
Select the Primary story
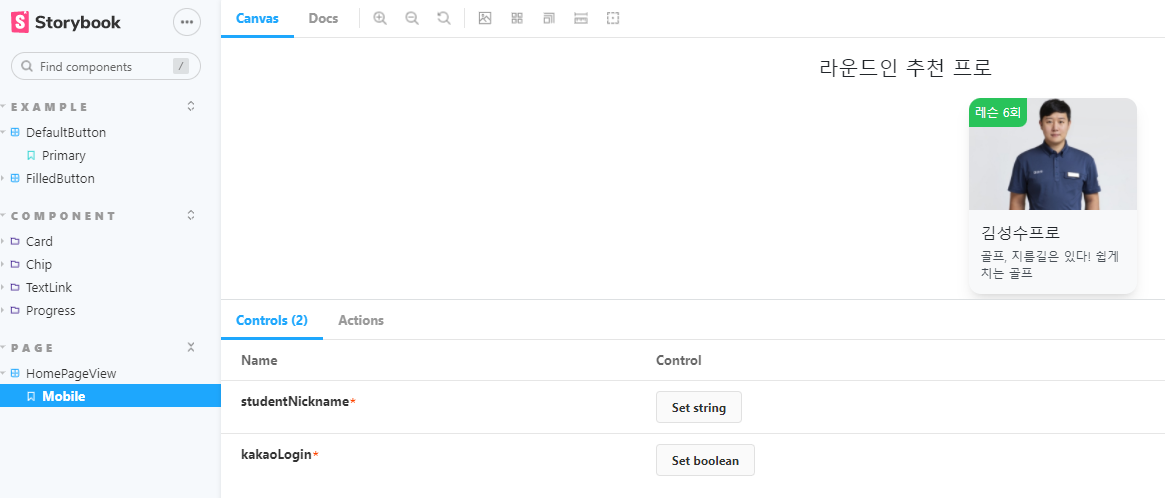click(63, 155)
